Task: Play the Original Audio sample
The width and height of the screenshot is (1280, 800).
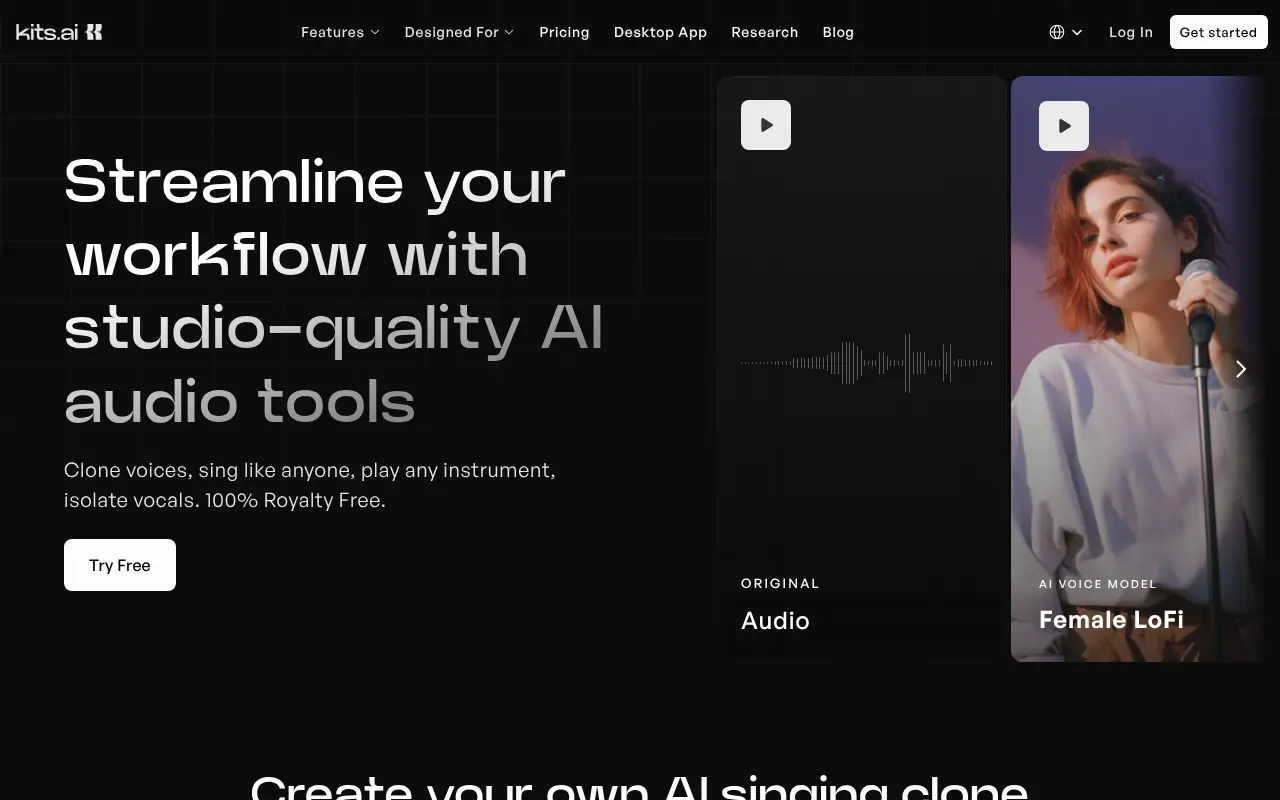Action: tap(765, 125)
